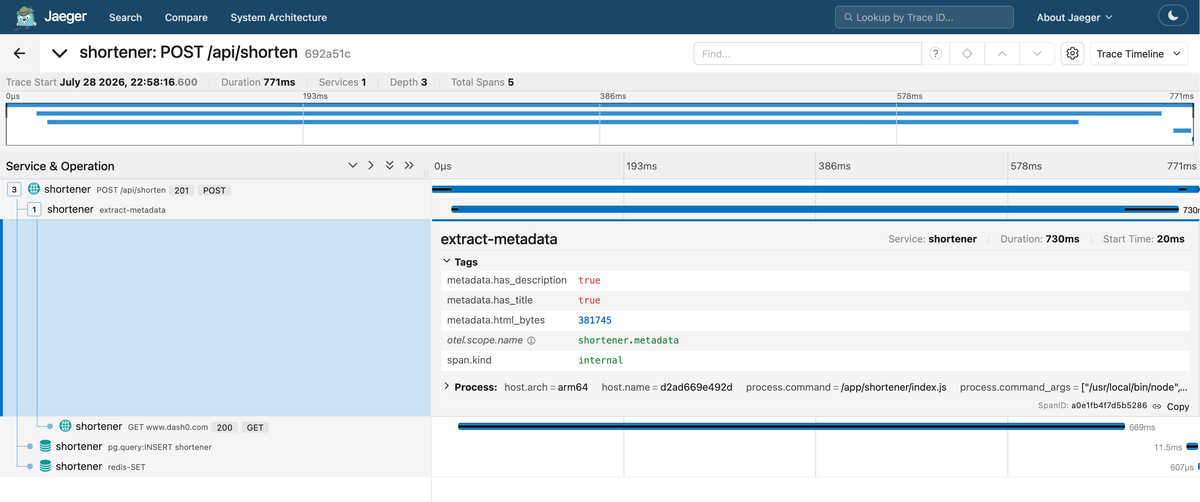
Task: Collapse the Tags section
Action: point(461,262)
